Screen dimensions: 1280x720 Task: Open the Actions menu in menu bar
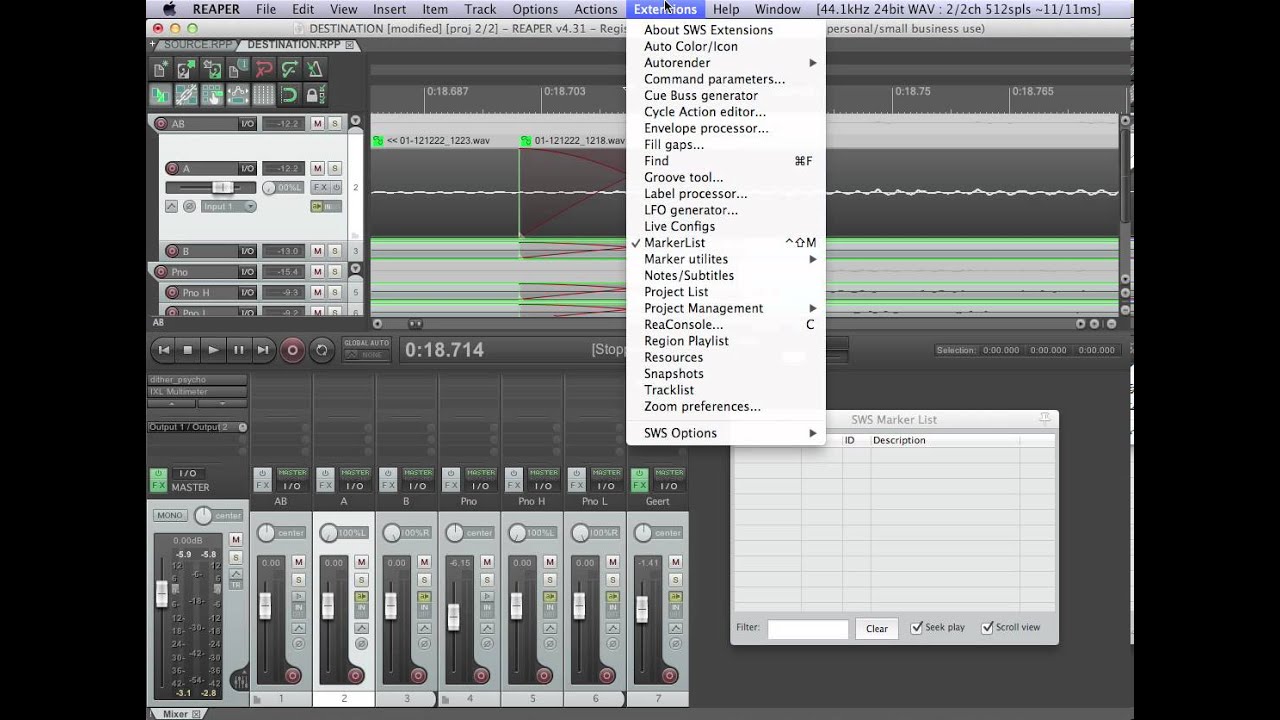(596, 9)
